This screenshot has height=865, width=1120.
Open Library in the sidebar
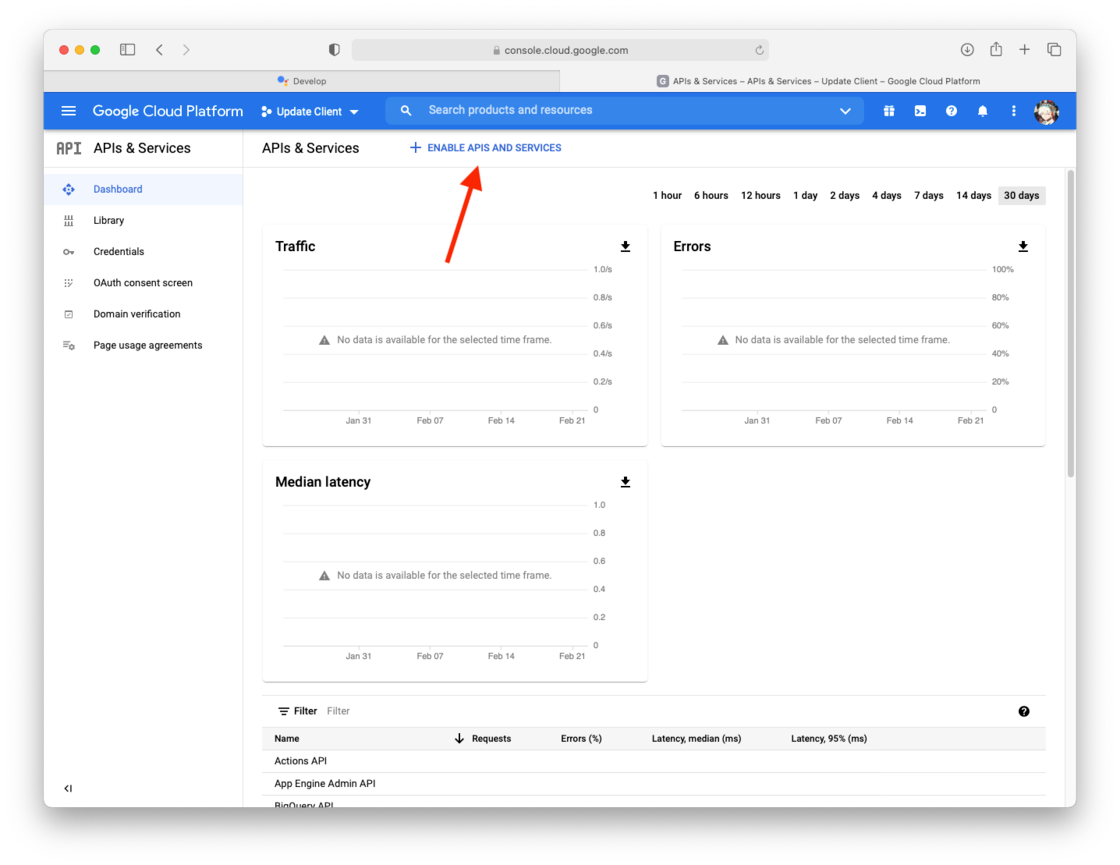(144, 221)
